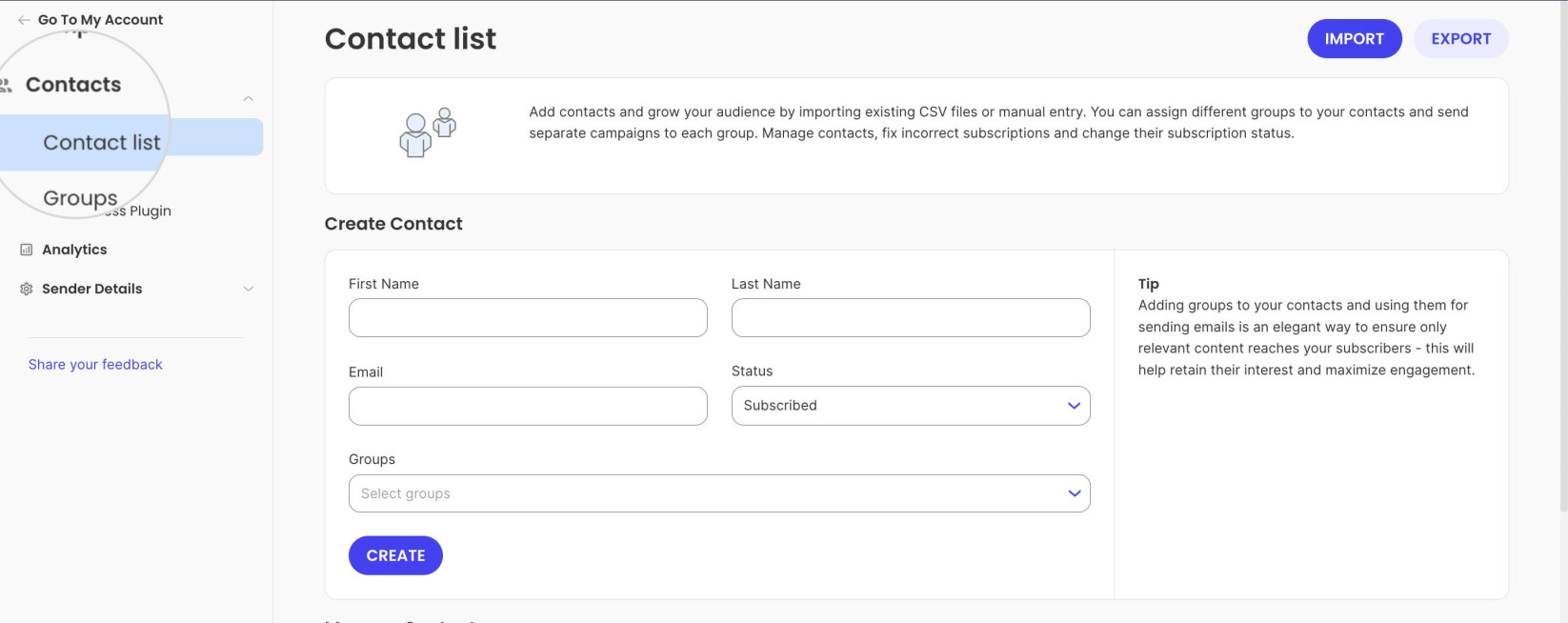The width and height of the screenshot is (1568, 623).
Task: Open the Select groups dropdown
Action: click(x=719, y=493)
